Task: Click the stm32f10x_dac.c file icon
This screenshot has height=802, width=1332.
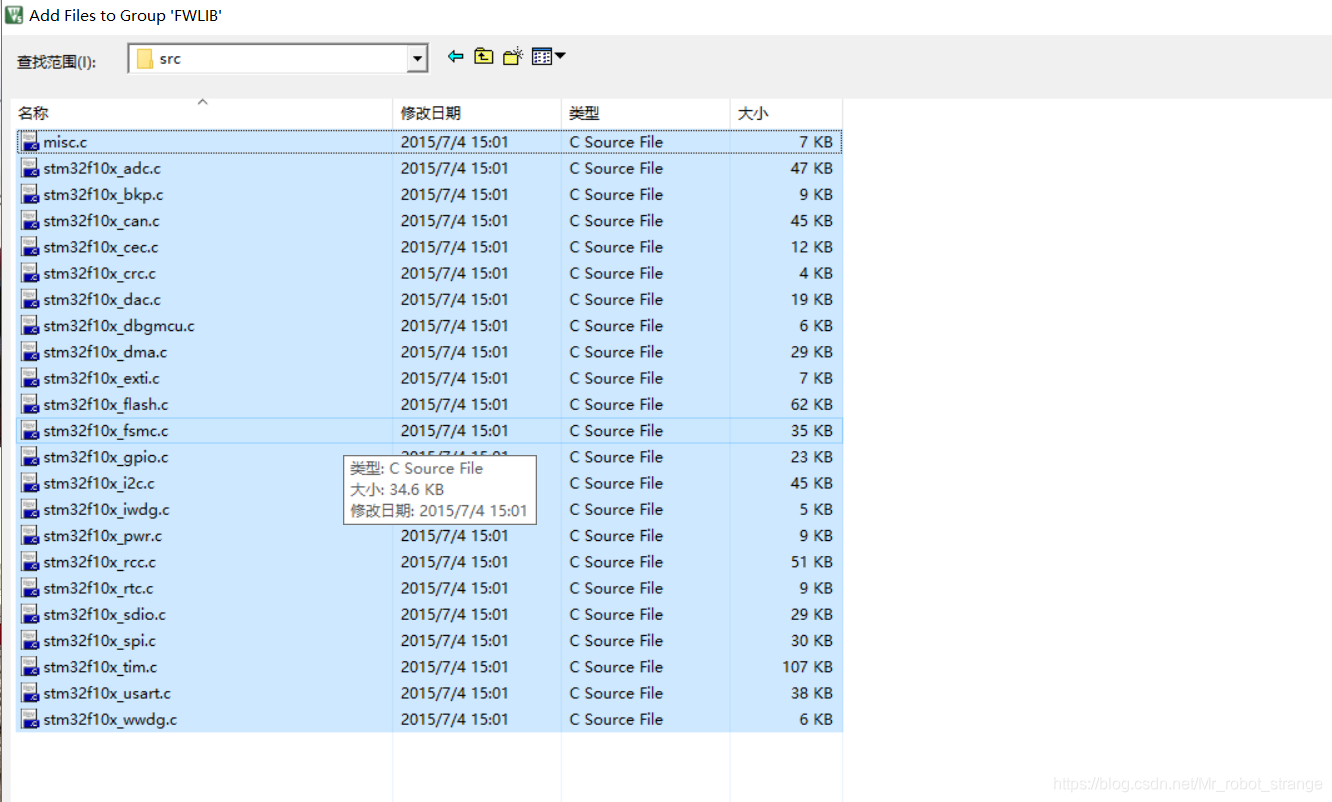Action: click(30, 299)
